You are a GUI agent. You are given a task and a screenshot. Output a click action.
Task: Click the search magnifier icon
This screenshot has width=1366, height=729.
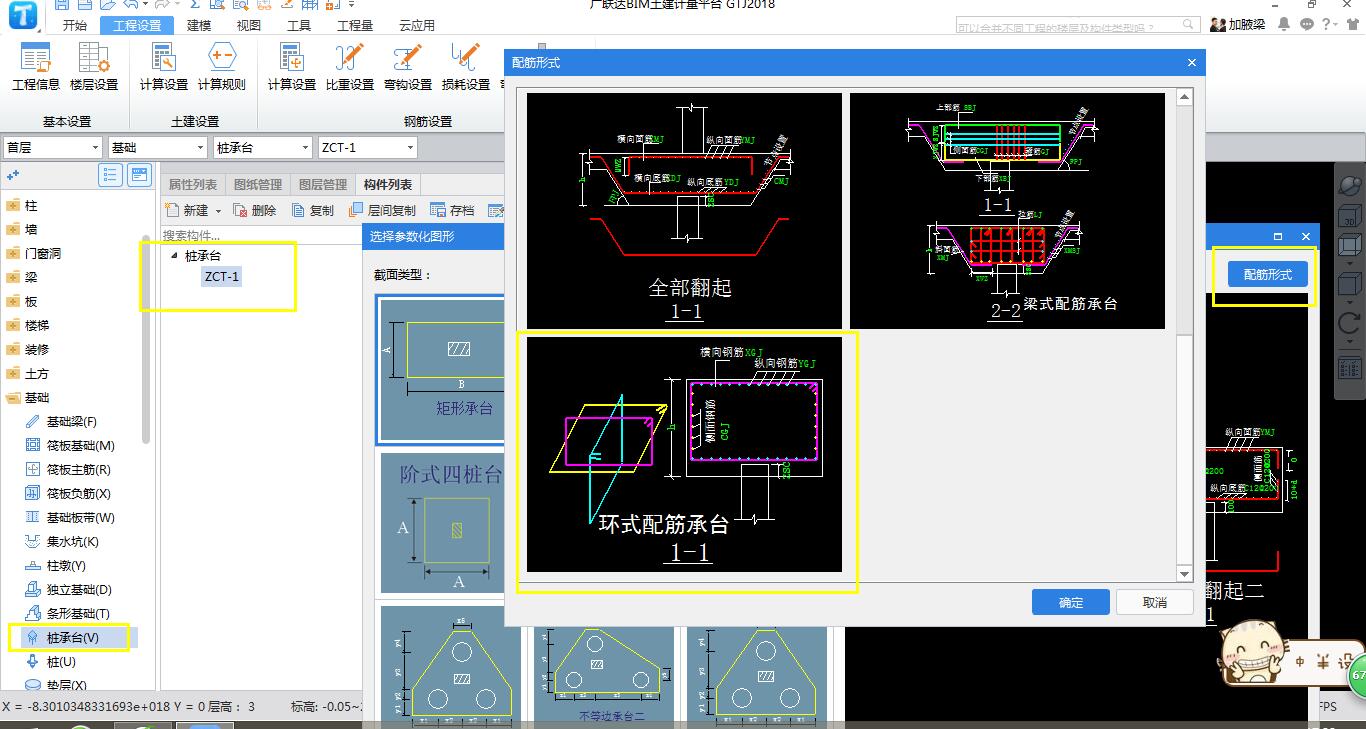pyautogui.click(x=1189, y=26)
